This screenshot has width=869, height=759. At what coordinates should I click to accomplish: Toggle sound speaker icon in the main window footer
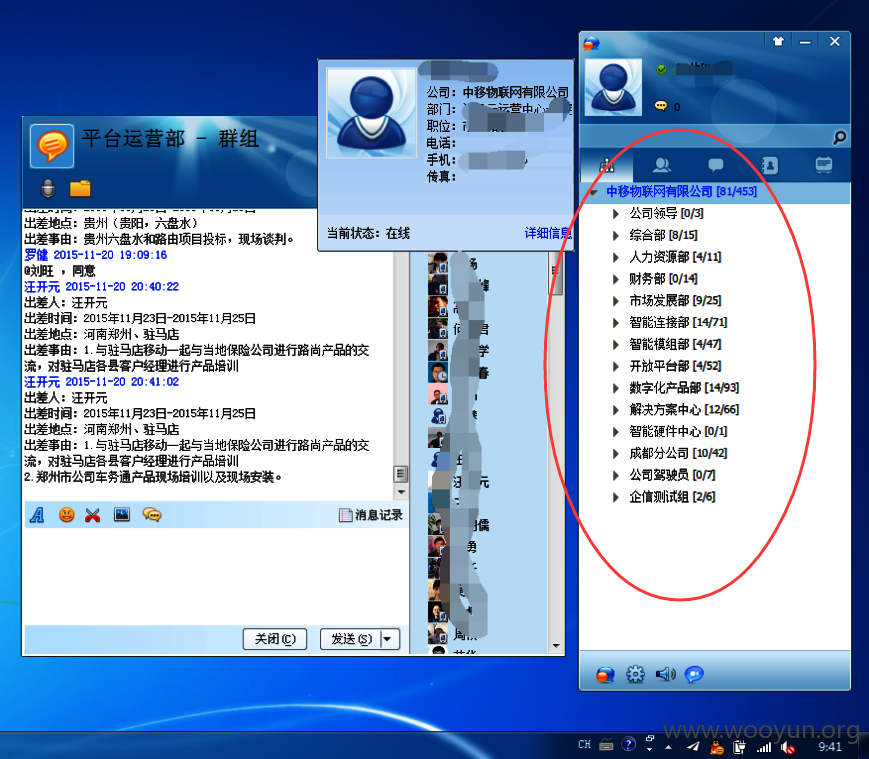(665, 674)
